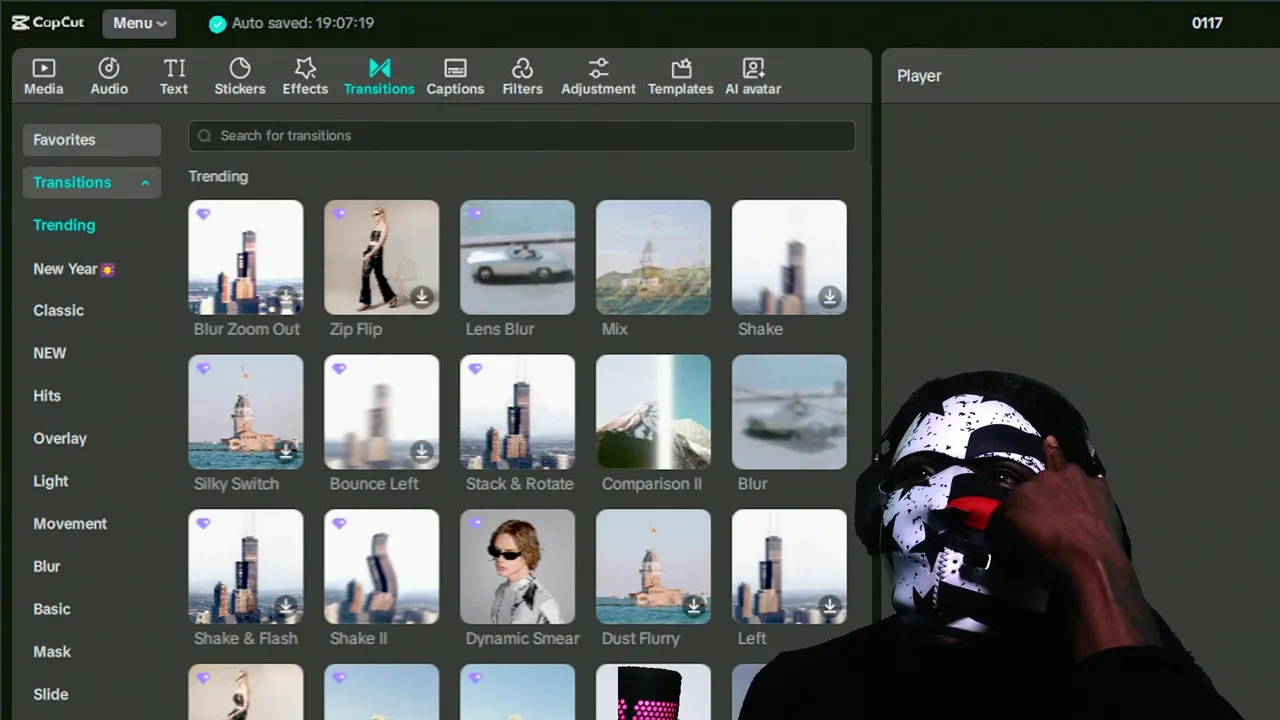Viewport: 1280px width, 720px height.
Task: Click the Pro gem on Silky Switch
Action: [203, 369]
